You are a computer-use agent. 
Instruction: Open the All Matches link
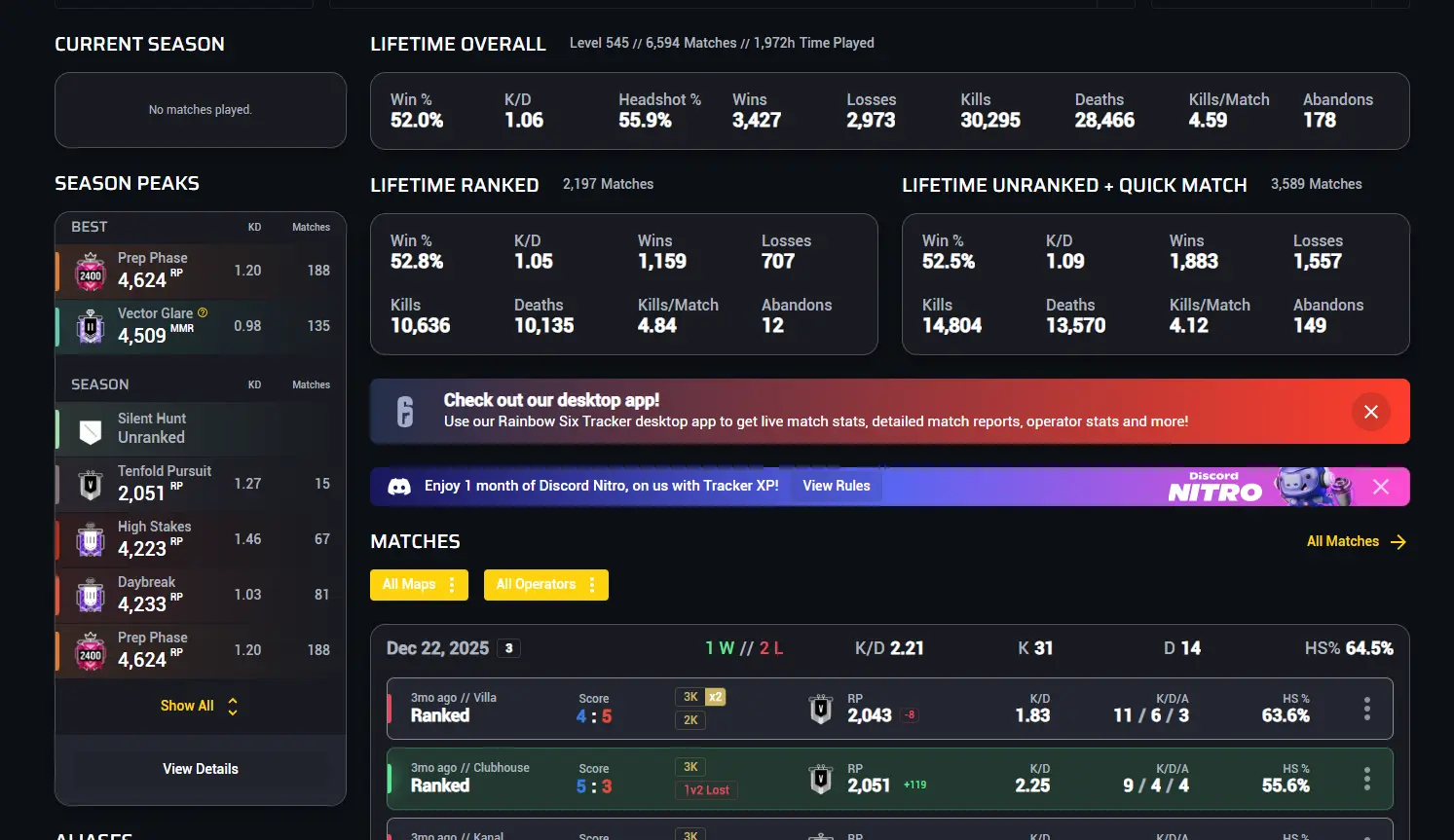click(1343, 541)
